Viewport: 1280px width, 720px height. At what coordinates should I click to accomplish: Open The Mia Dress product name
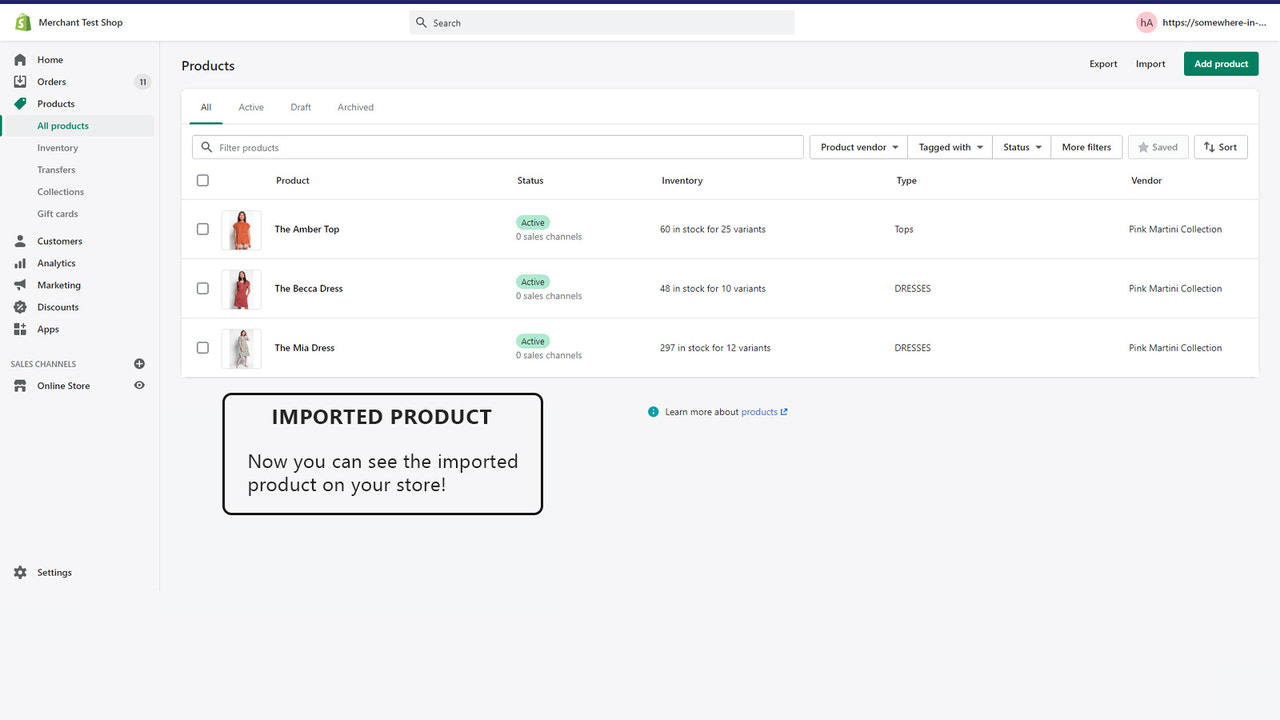point(305,348)
